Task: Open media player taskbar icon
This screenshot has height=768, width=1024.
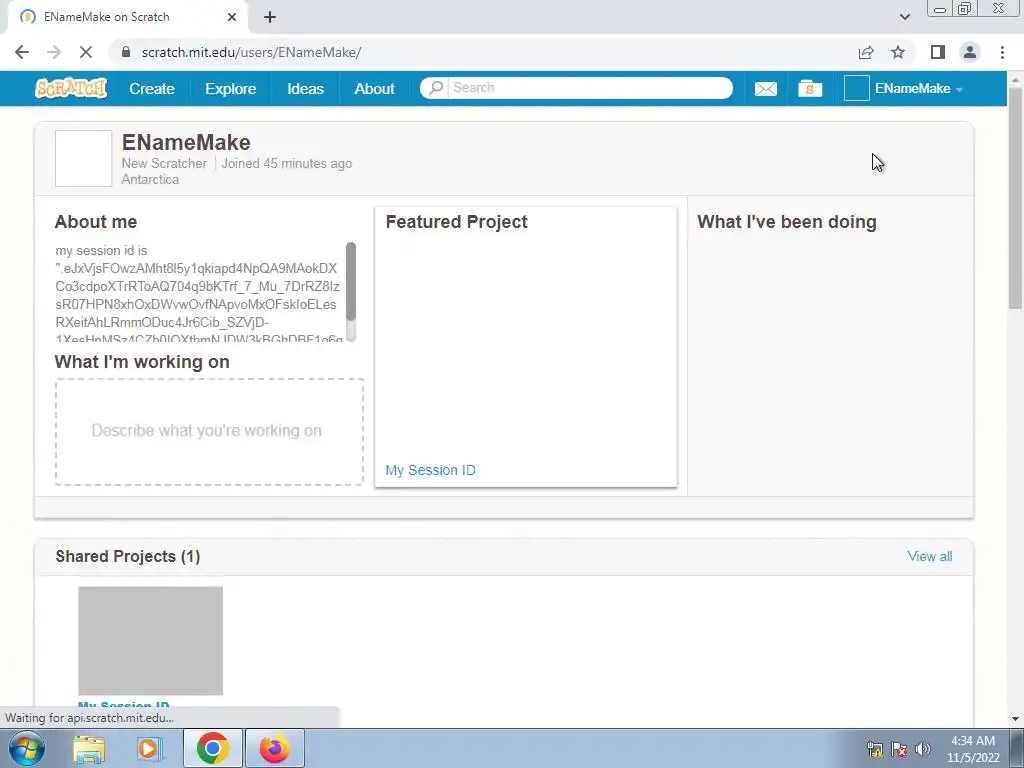Action: click(x=149, y=749)
